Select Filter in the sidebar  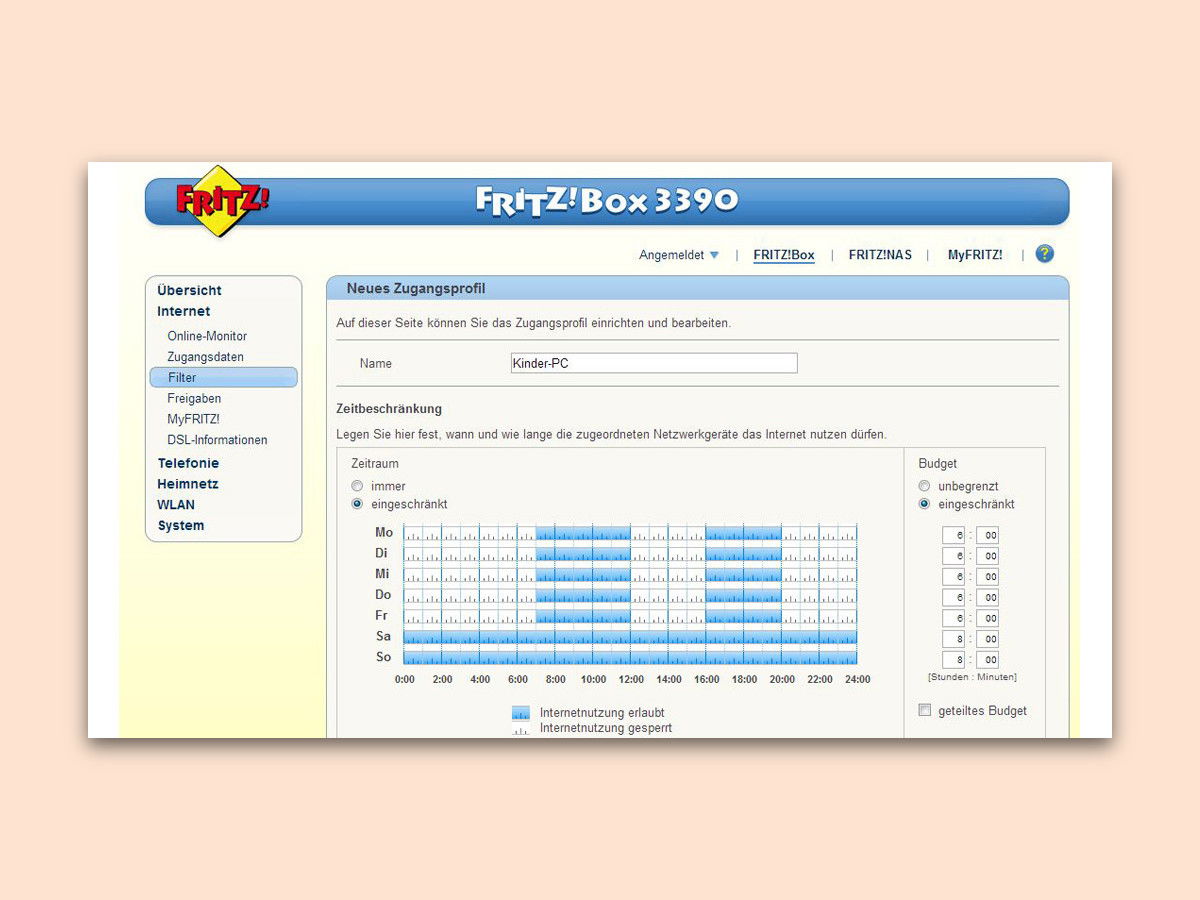coord(224,377)
